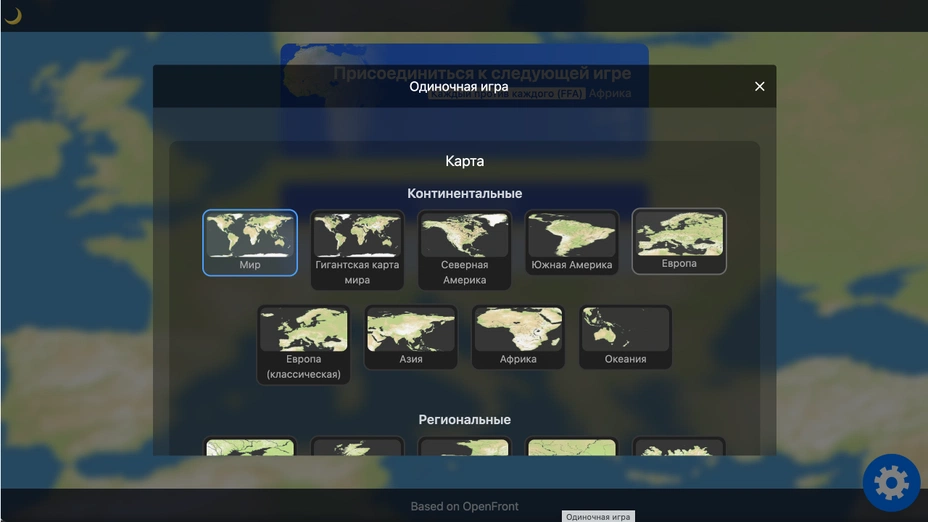
Task: Select the Южная Америка map thumbnail
Action: click(x=572, y=242)
